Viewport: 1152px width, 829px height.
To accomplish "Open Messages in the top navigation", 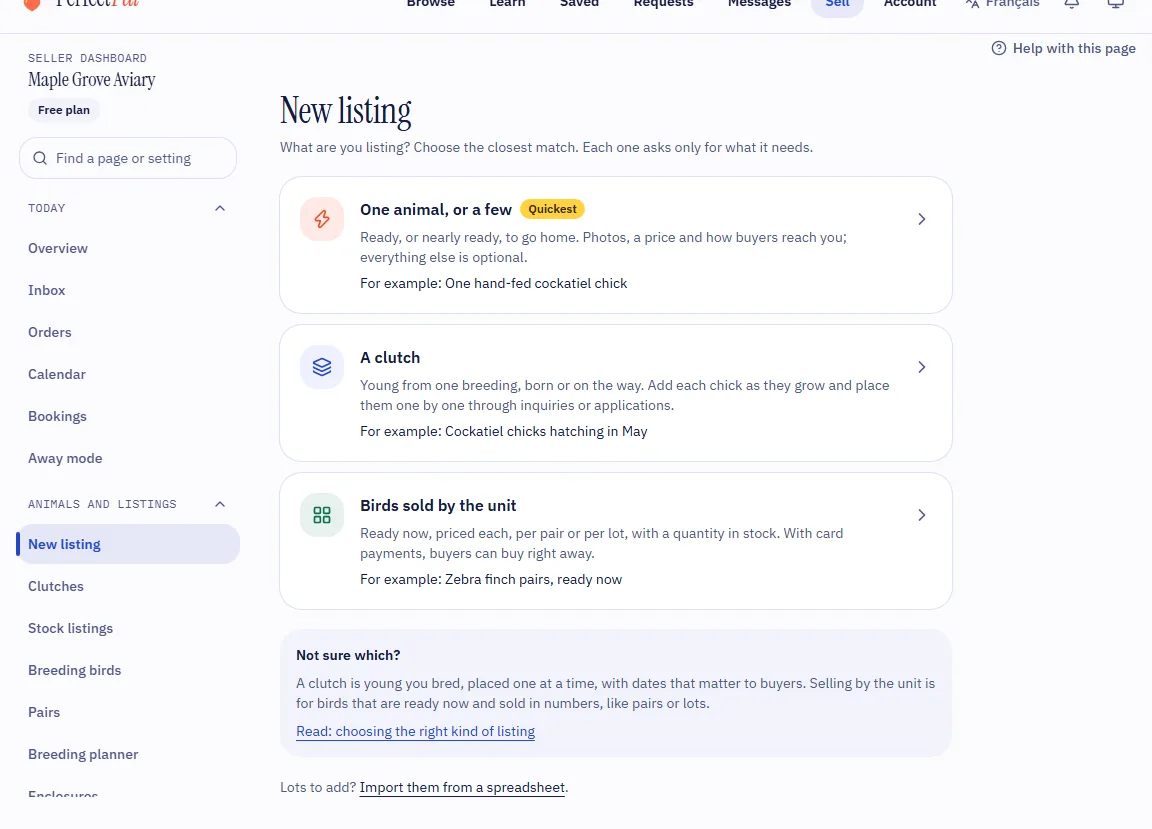I will [759, 4].
